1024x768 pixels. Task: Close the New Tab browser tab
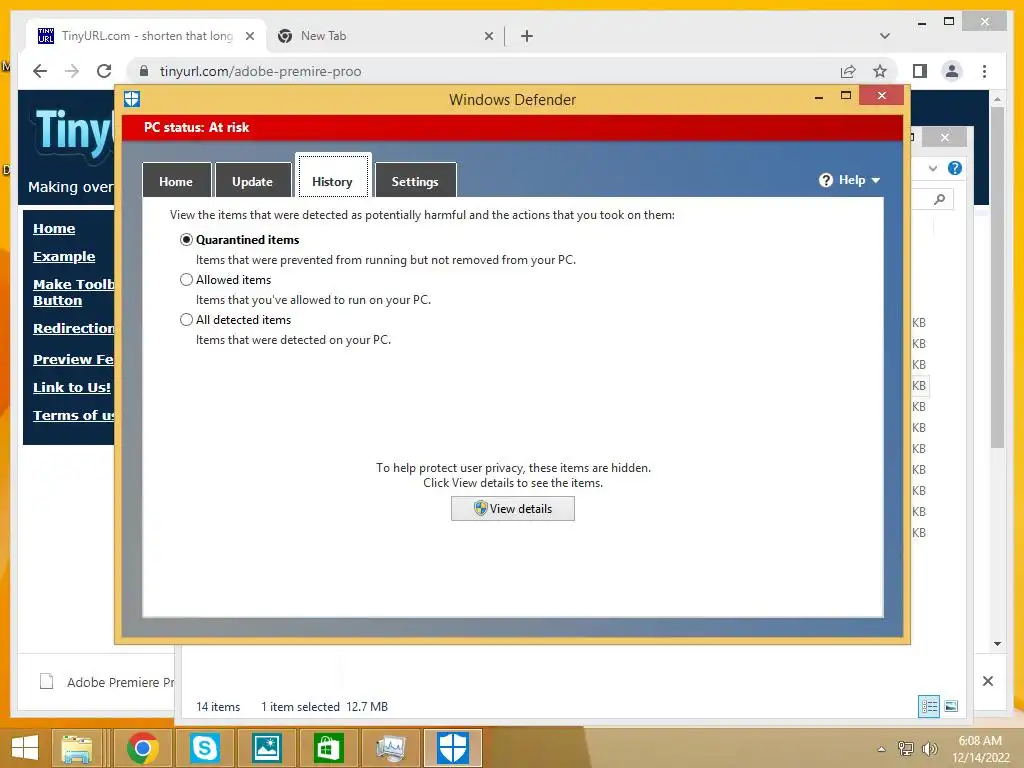pyautogui.click(x=488, y=37)
